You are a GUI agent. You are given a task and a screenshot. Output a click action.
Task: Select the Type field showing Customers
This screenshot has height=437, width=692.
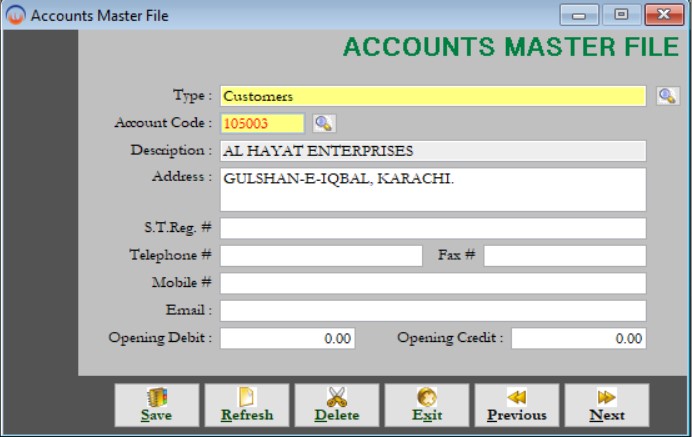tap(433, 96)
